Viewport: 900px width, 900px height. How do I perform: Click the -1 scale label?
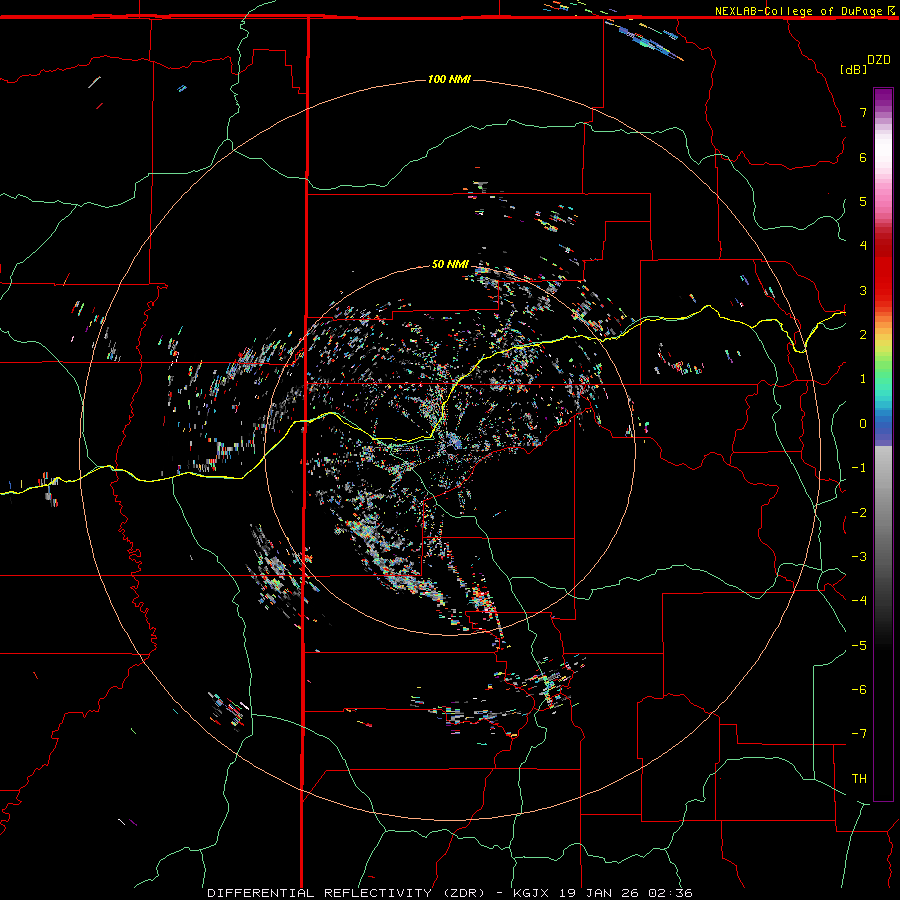[859, 468]
